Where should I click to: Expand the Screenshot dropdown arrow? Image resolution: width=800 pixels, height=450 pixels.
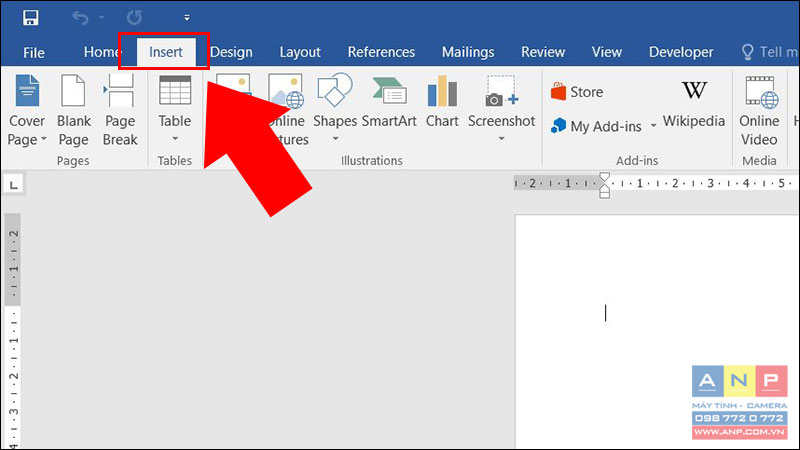[x=502, y=139]
